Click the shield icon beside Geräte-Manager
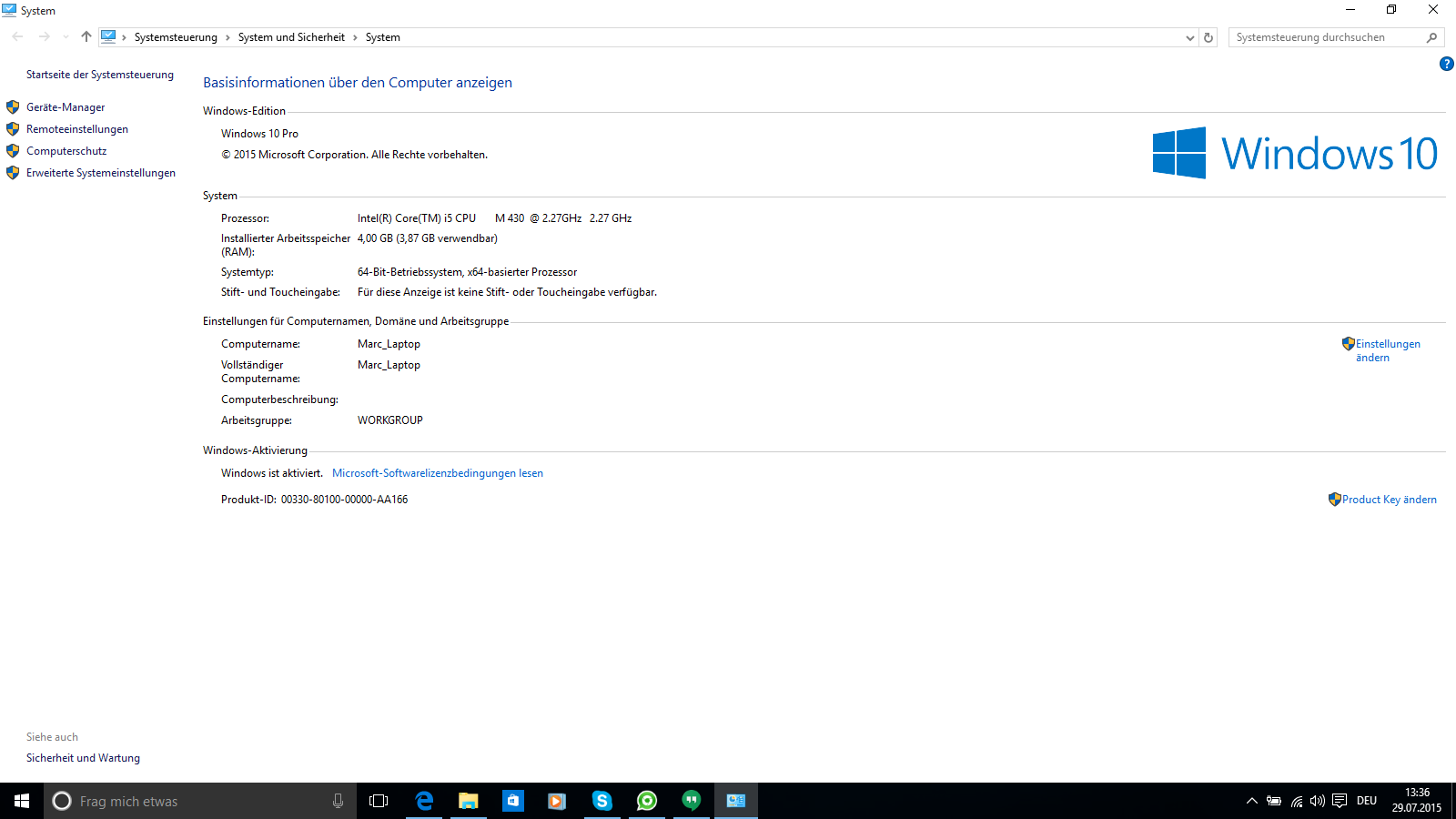 (13, 107)
